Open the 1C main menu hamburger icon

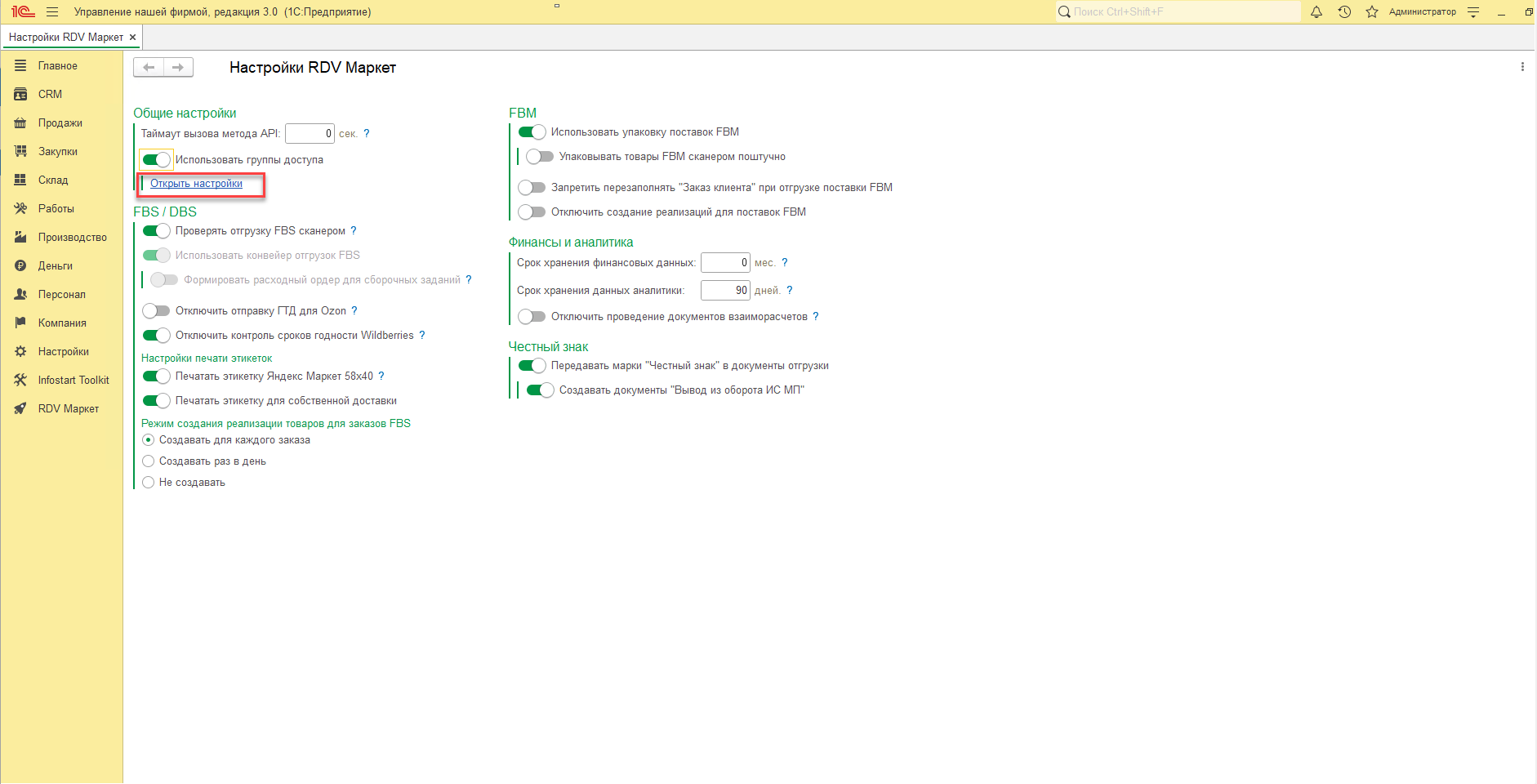pos(52,12)
